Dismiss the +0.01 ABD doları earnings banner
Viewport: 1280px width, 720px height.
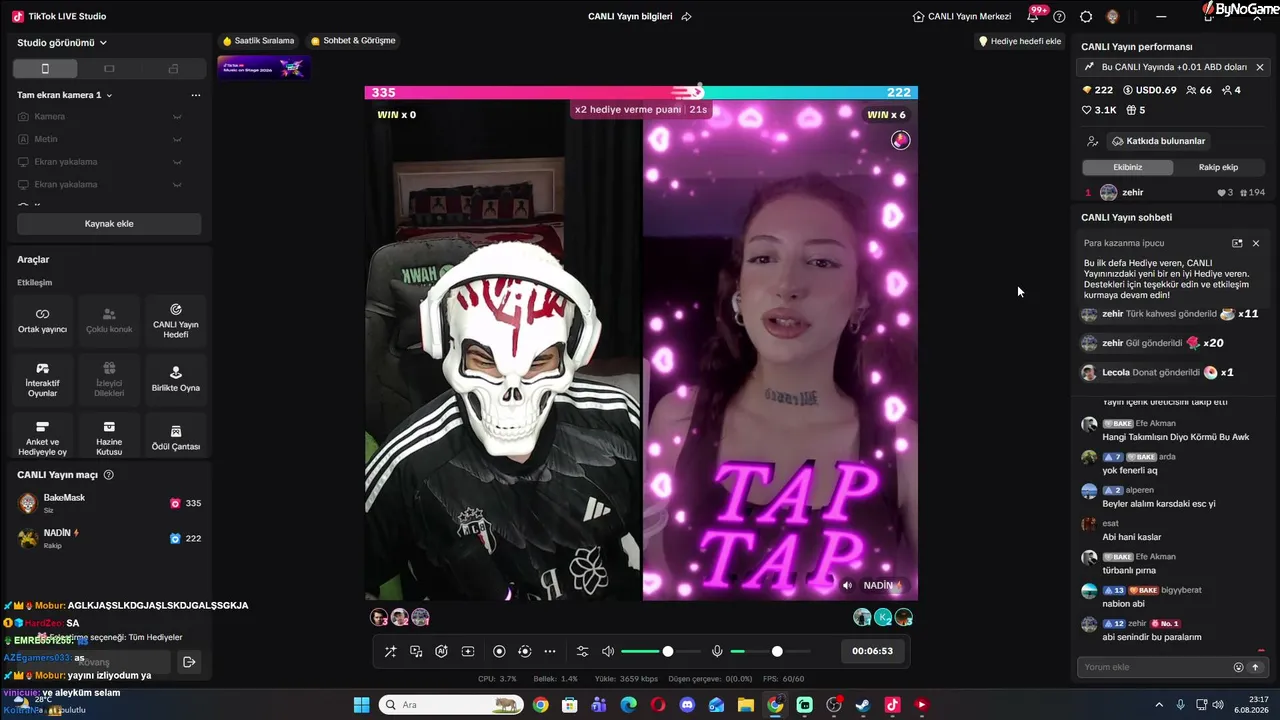tap(1260, 67)
